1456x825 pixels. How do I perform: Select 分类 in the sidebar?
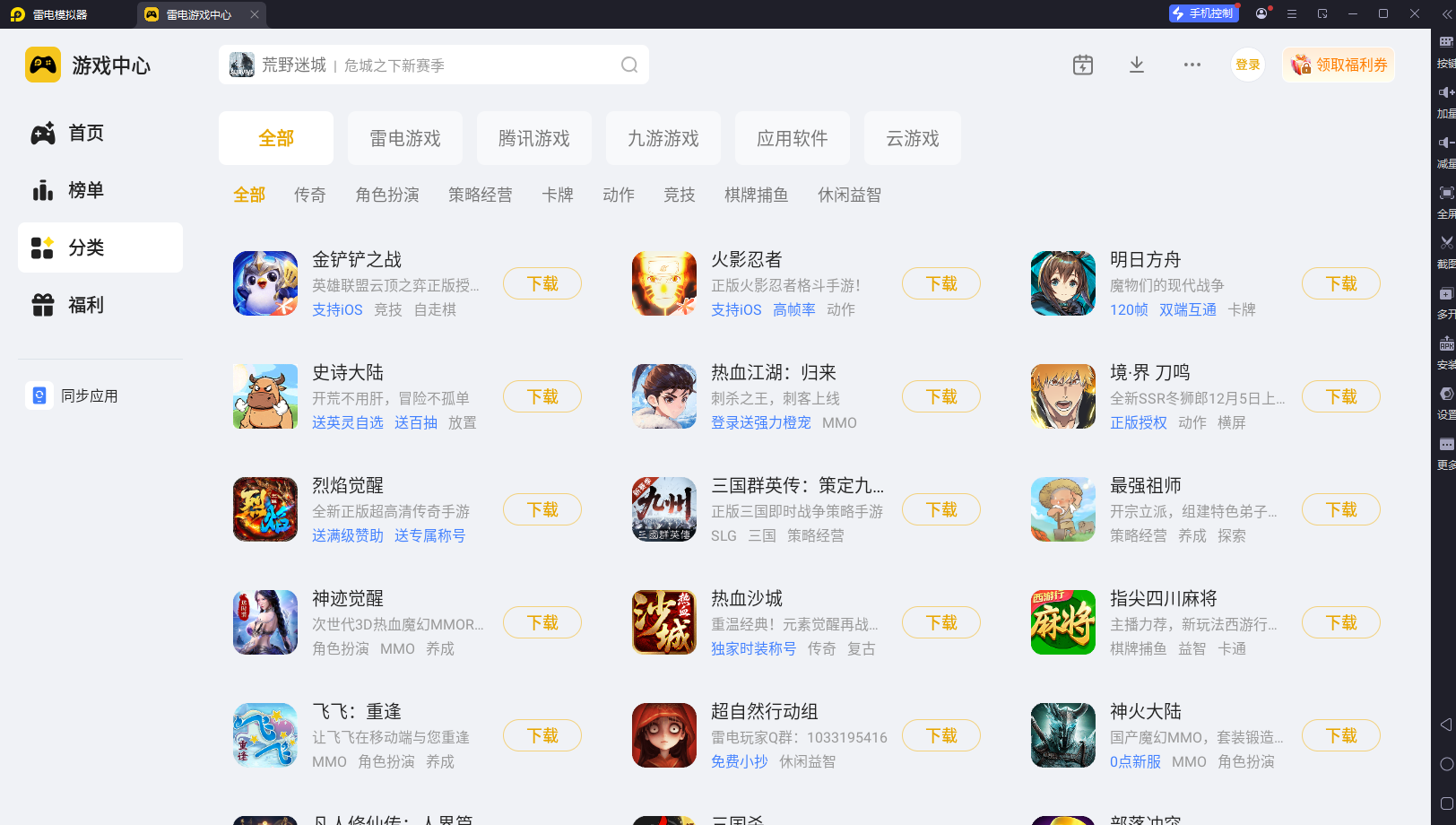coord(100,247)
